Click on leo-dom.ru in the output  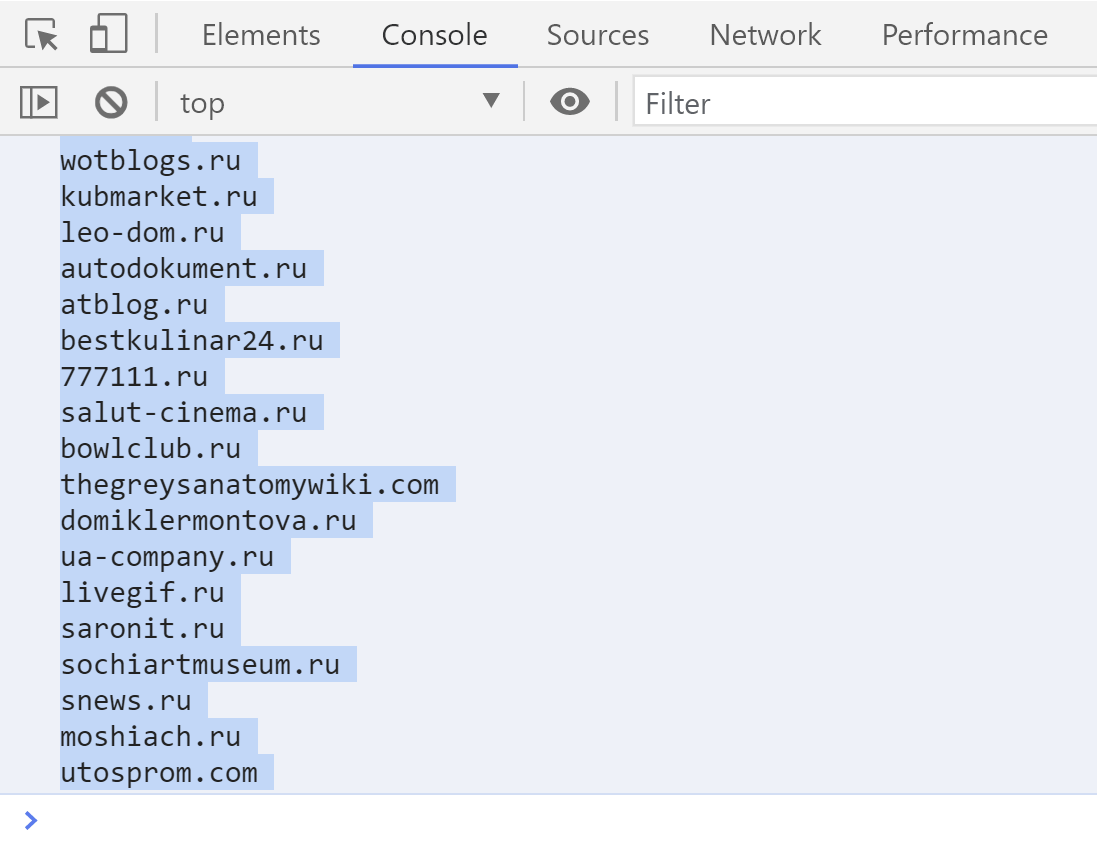click(142, 233)
